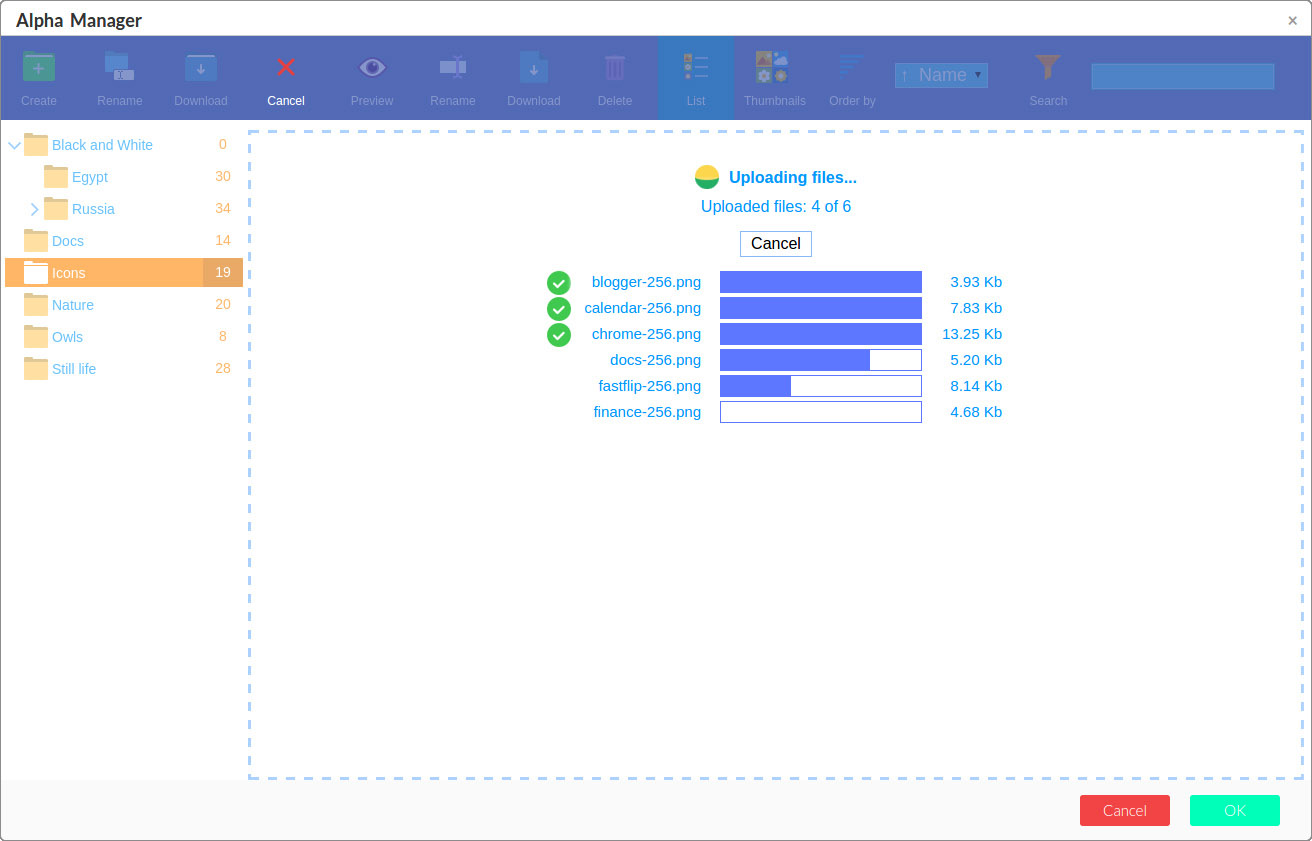Click the search text input field
The height and width of the screenshot is (841, 1312).
(x=1182, y=76)
